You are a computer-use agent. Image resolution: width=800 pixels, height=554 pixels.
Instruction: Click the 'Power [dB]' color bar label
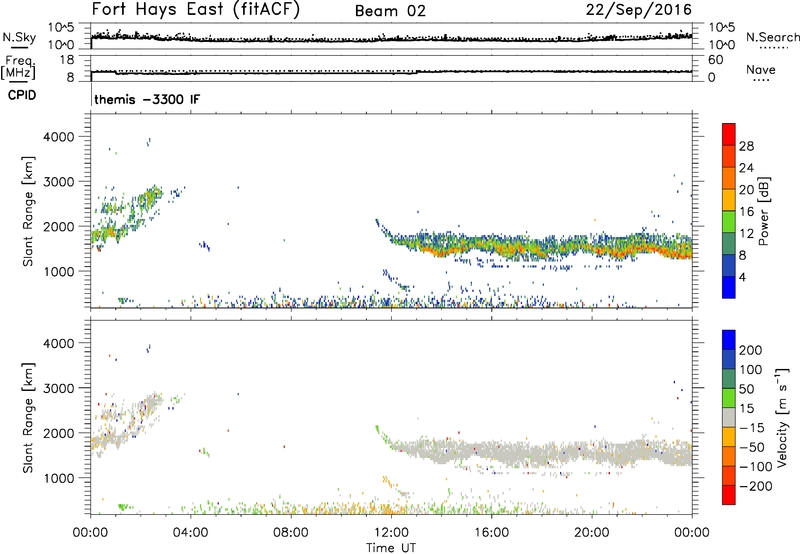coord(763,211)
